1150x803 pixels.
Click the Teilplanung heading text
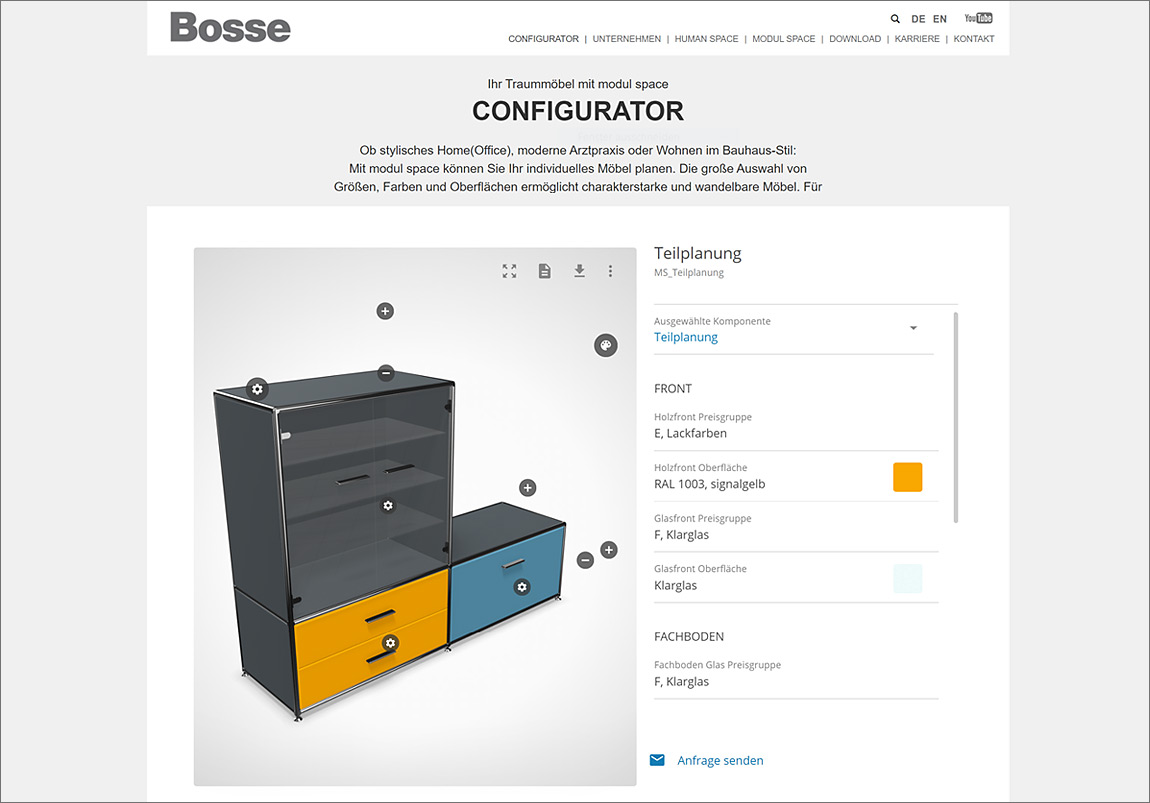click(x=697, y=254)
